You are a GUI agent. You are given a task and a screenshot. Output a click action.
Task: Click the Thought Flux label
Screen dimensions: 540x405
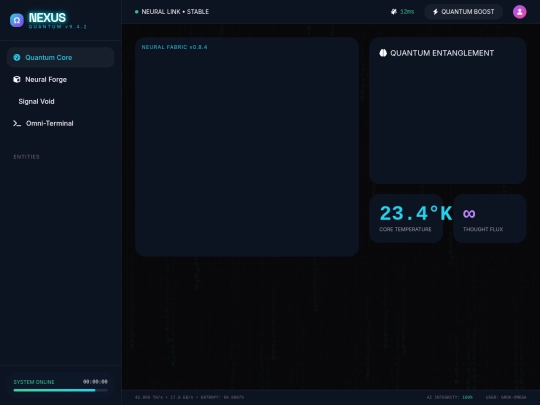pyautogui.click(x=483, y=229)
